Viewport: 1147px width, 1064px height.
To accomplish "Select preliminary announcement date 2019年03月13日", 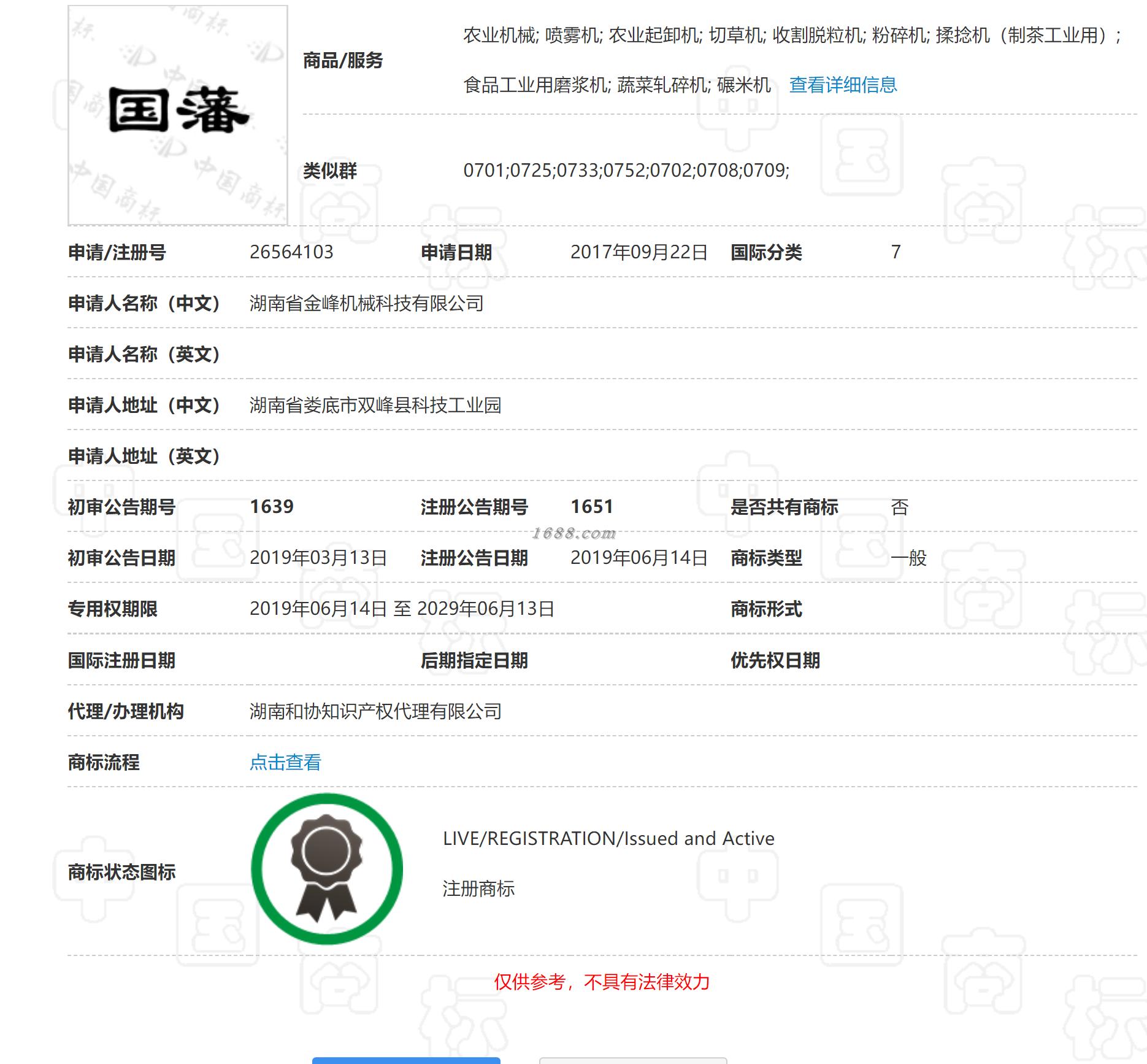I will (318, 558).
